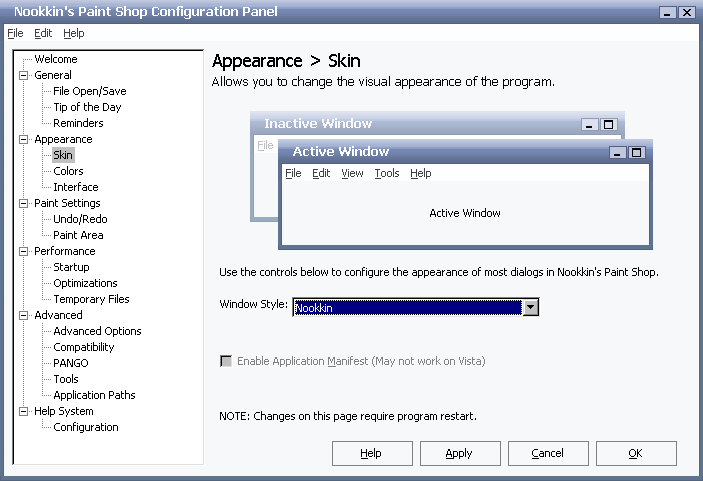Click Tools in the preview Active Window
This screenshot has width=703, height=481.
387,173
